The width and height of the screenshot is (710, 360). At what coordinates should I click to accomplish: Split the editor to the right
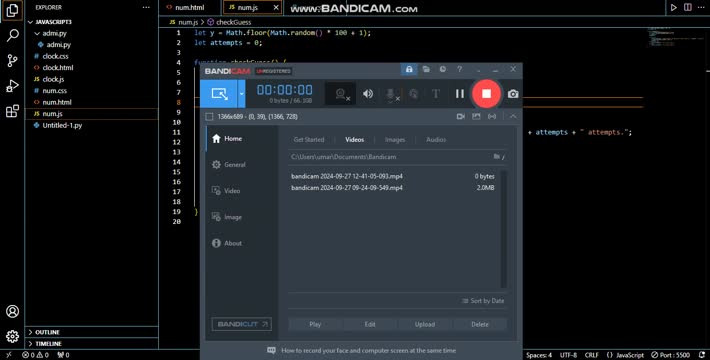coord(688,7)
